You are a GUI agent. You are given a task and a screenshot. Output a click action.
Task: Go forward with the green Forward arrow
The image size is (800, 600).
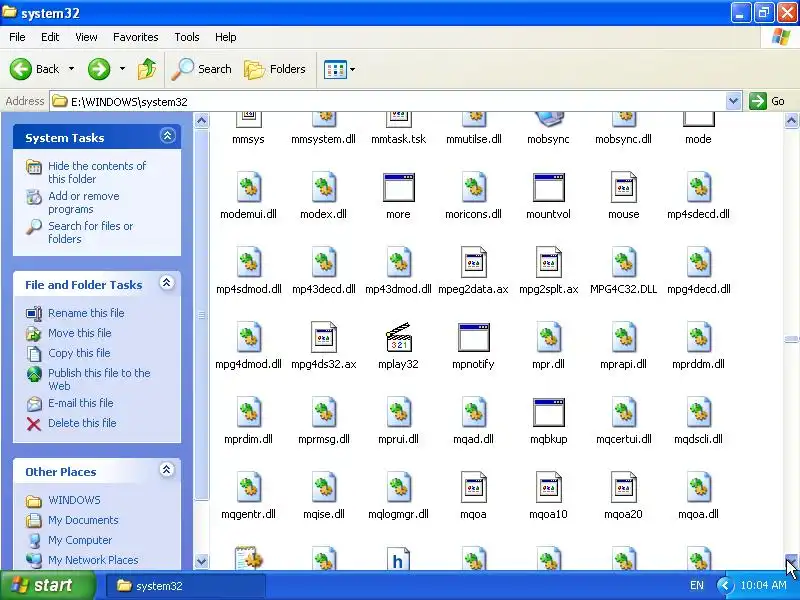tap(99, 69)
